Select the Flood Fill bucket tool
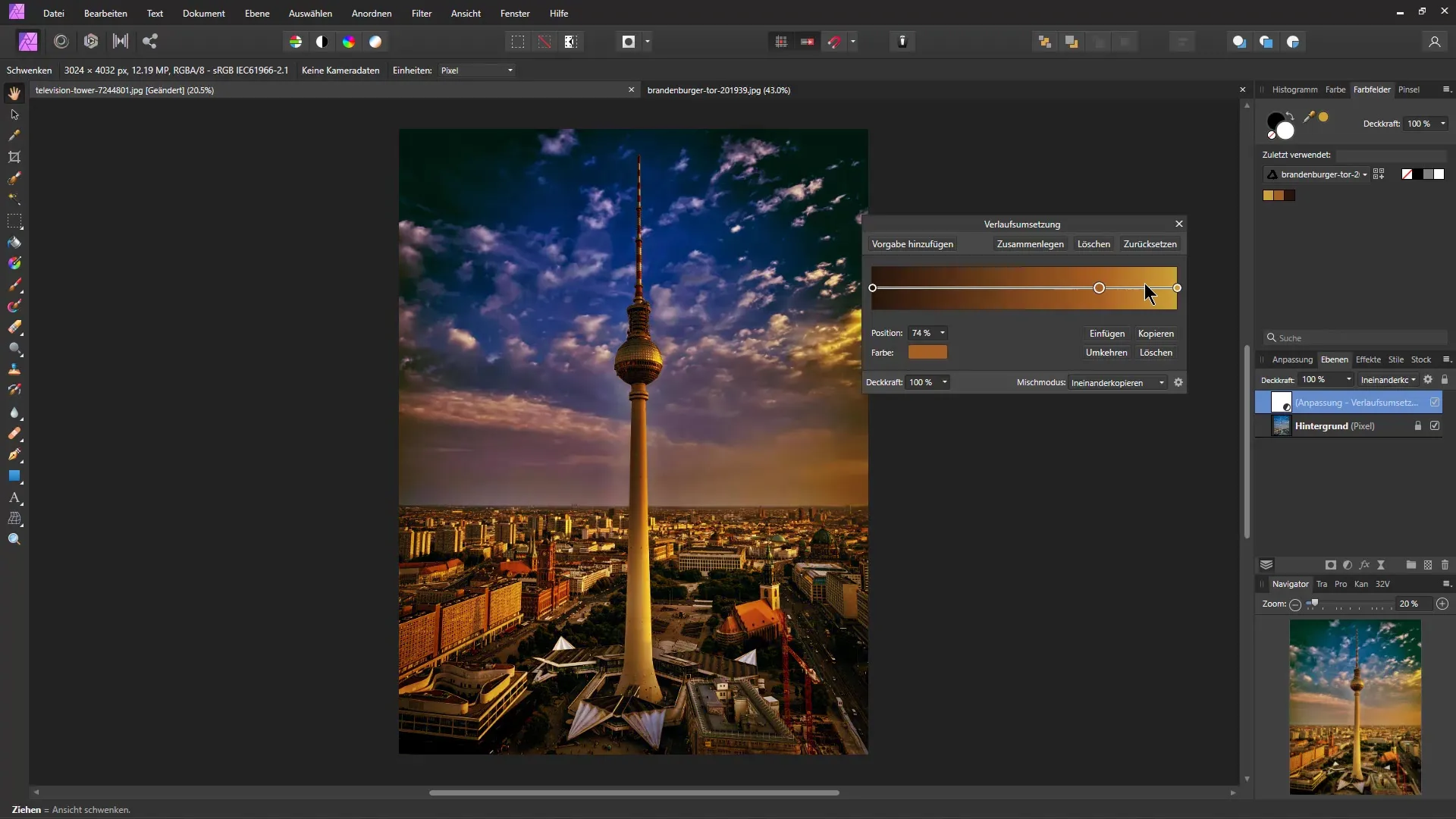This screenshot has width=1456, height=819. (x=14, y=243)
